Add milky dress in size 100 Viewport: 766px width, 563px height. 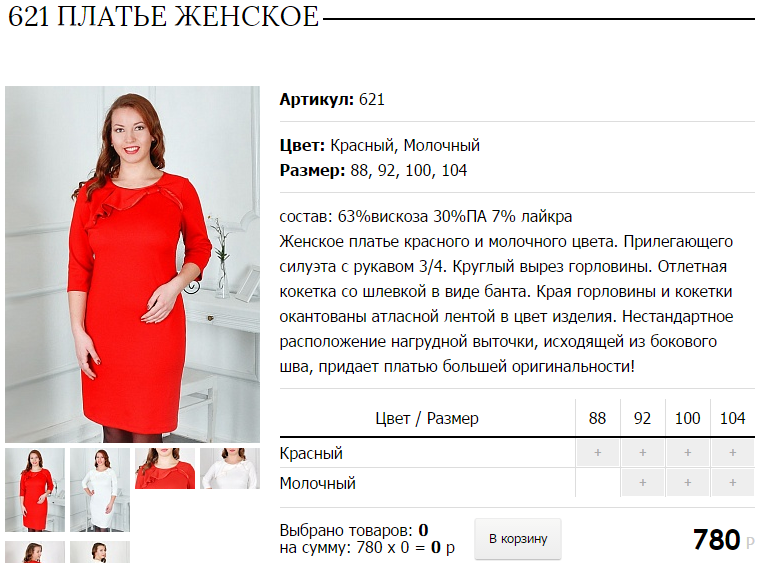pyautogui.click(x=687, y=483)
